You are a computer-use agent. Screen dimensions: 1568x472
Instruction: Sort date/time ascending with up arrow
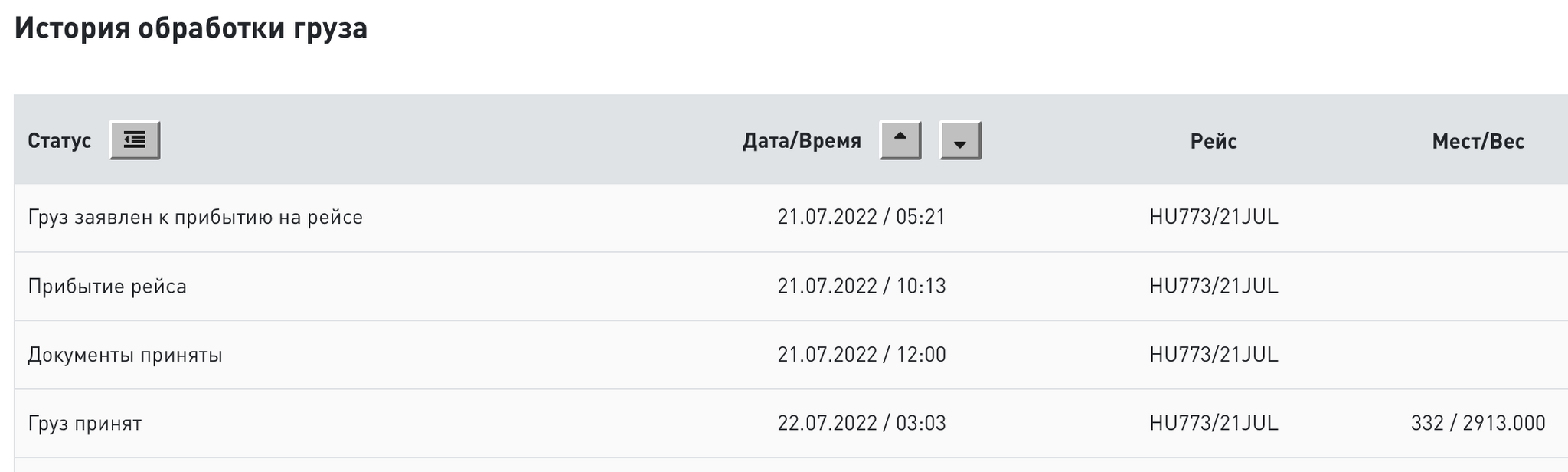coord(900,140)
